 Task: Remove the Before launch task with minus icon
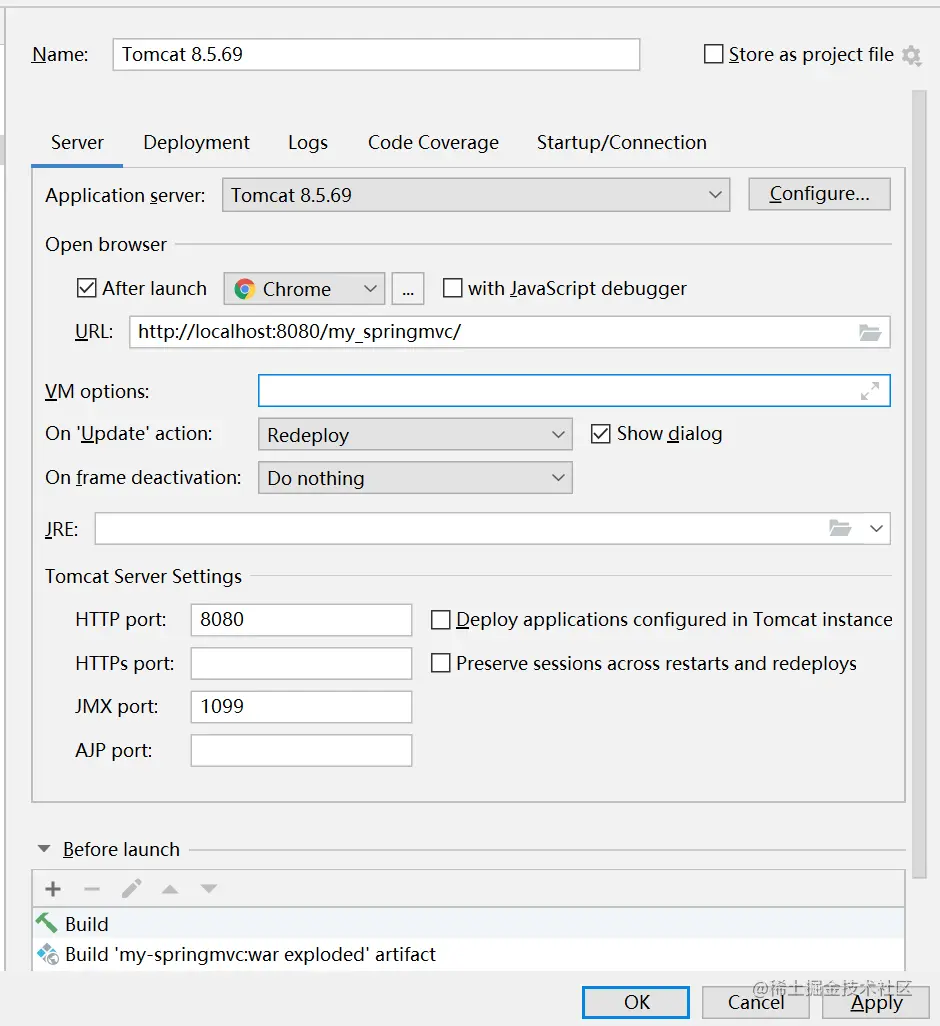(92, 889)
